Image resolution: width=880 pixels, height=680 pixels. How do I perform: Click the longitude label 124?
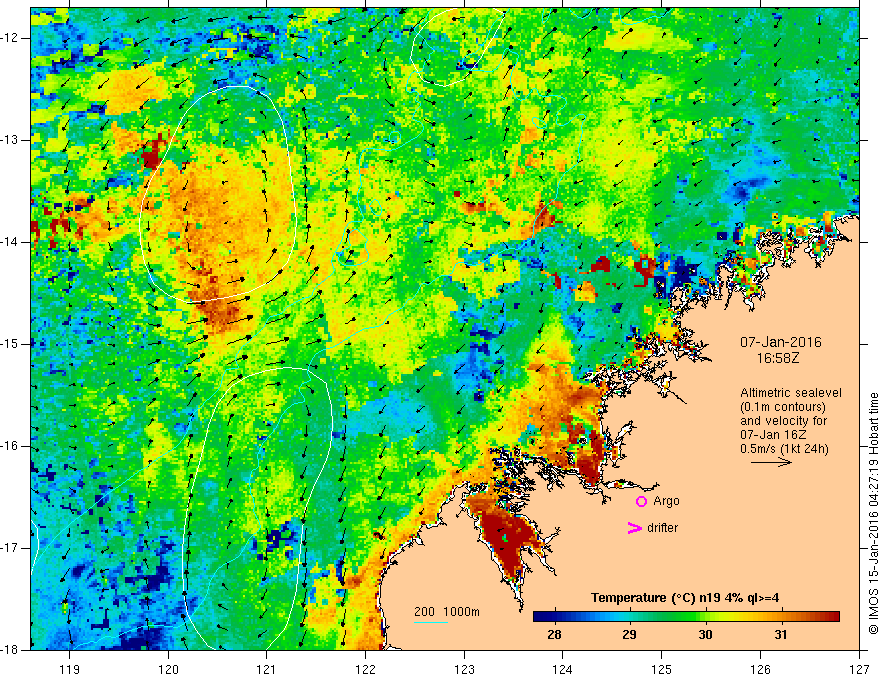click(563, 669)
